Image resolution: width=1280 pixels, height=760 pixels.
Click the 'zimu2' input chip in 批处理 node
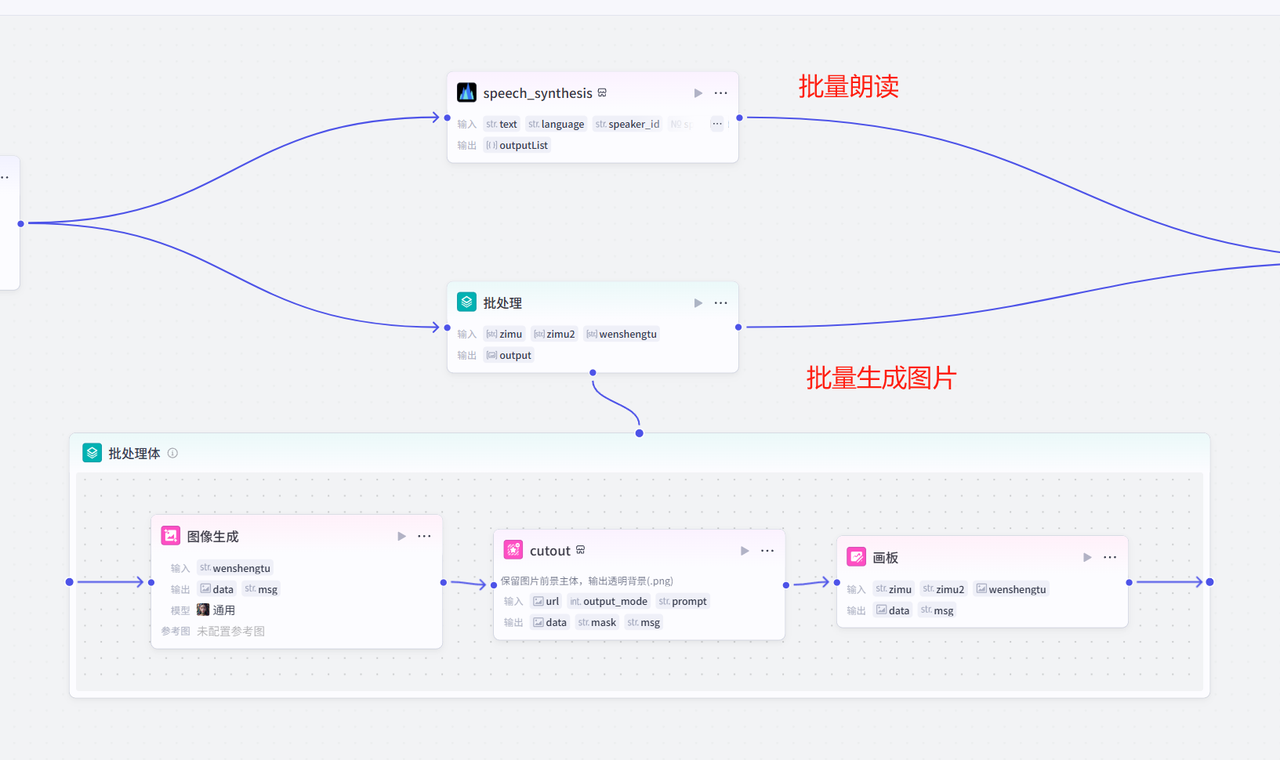tap(555, 334)
